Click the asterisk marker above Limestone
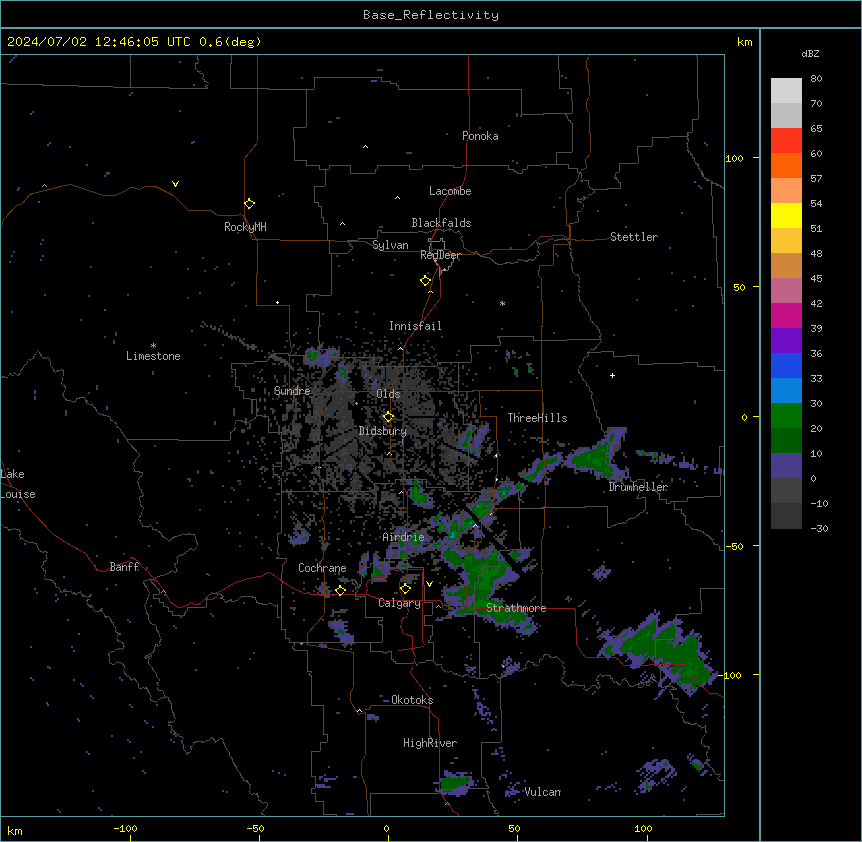This screenshot has height=842, width=862. tap(153, 345)
